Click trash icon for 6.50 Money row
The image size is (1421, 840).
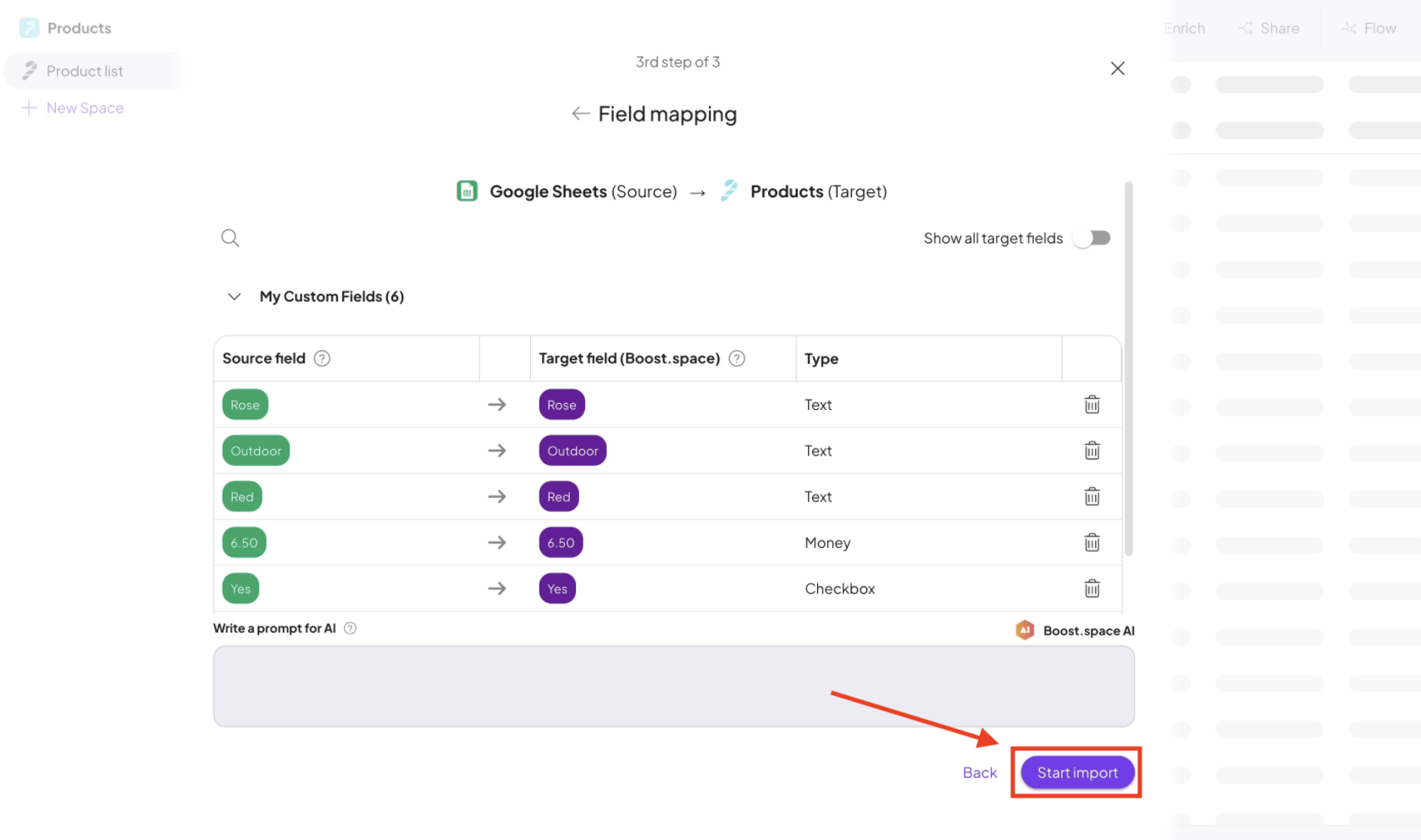click(x=1092, y=543)
